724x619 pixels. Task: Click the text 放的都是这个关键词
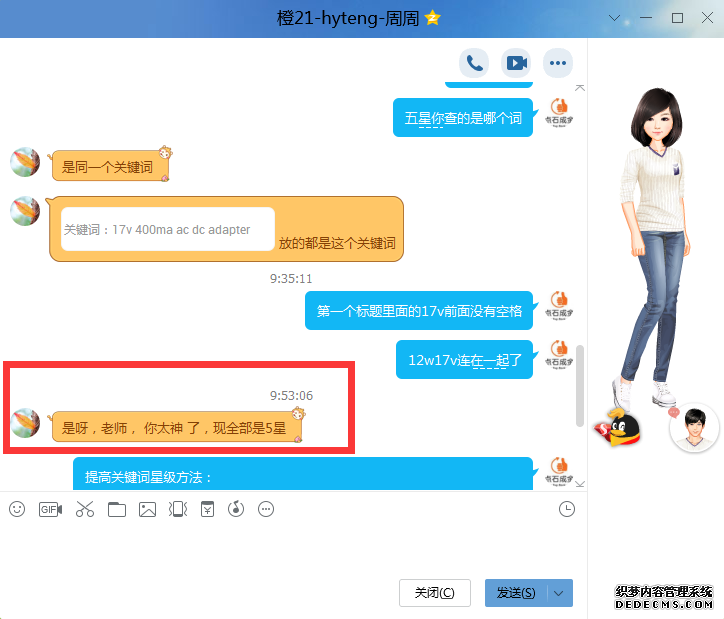[x=337, y=243]
